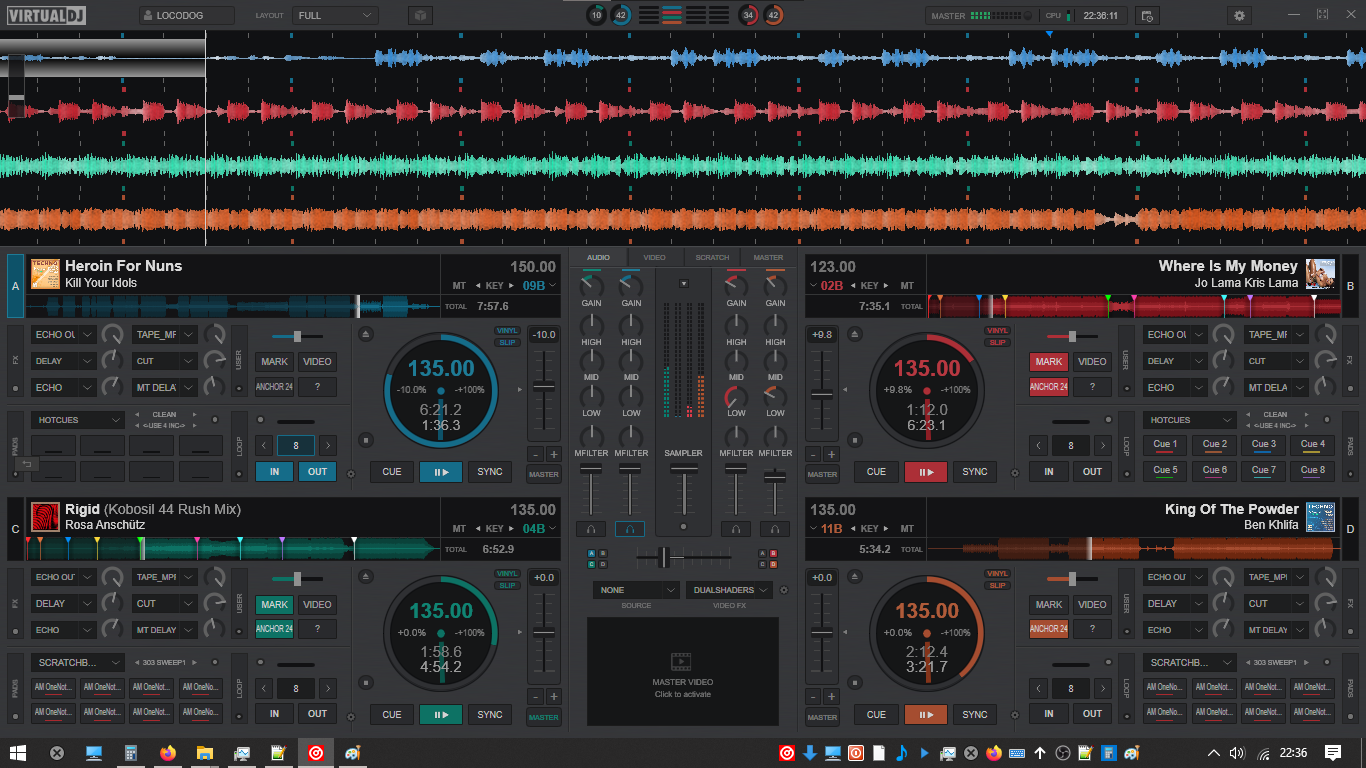Open the DUALSHADERS video FX dropdown
Image resolution: width=1366 pixels, height=768 pixels.
[729, 590]
